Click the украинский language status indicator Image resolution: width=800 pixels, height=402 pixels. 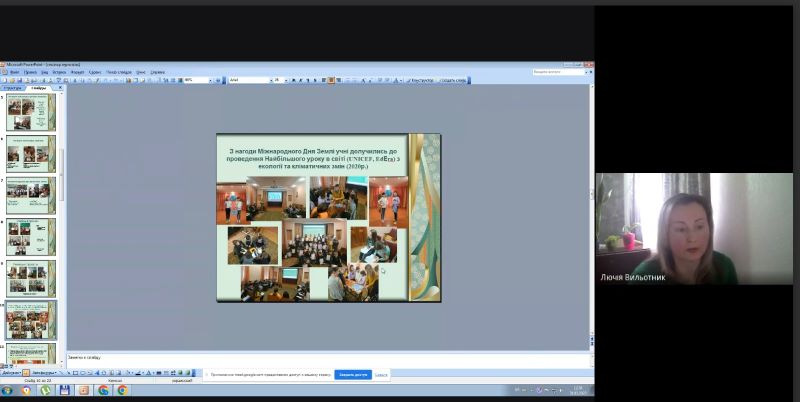[x=181, y=381]
